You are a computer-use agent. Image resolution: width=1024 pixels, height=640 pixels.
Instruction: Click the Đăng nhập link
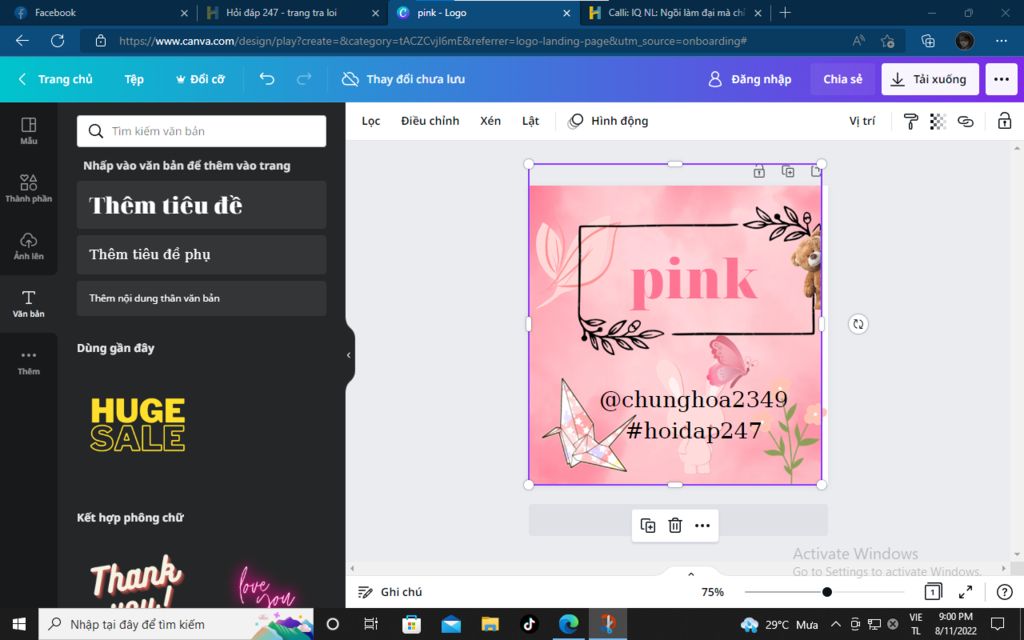point(762,78)
